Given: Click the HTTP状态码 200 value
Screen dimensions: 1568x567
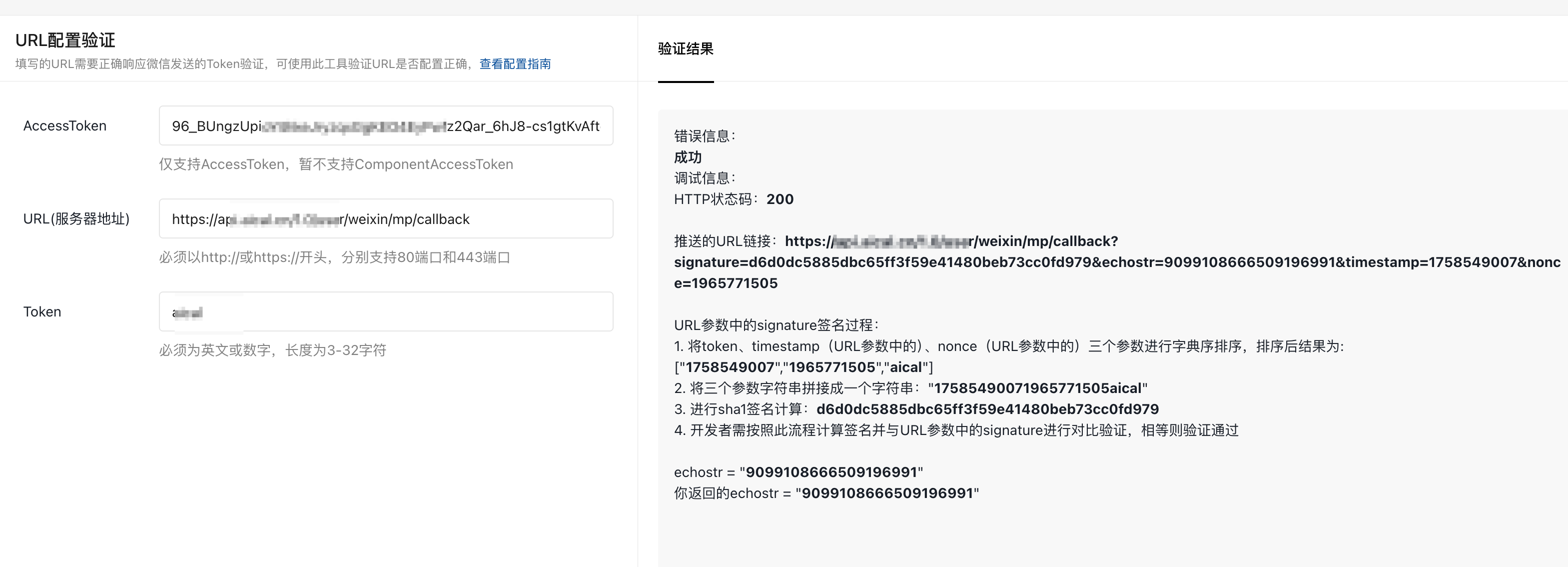Looking at the screenshot, I should click(779, 199).
